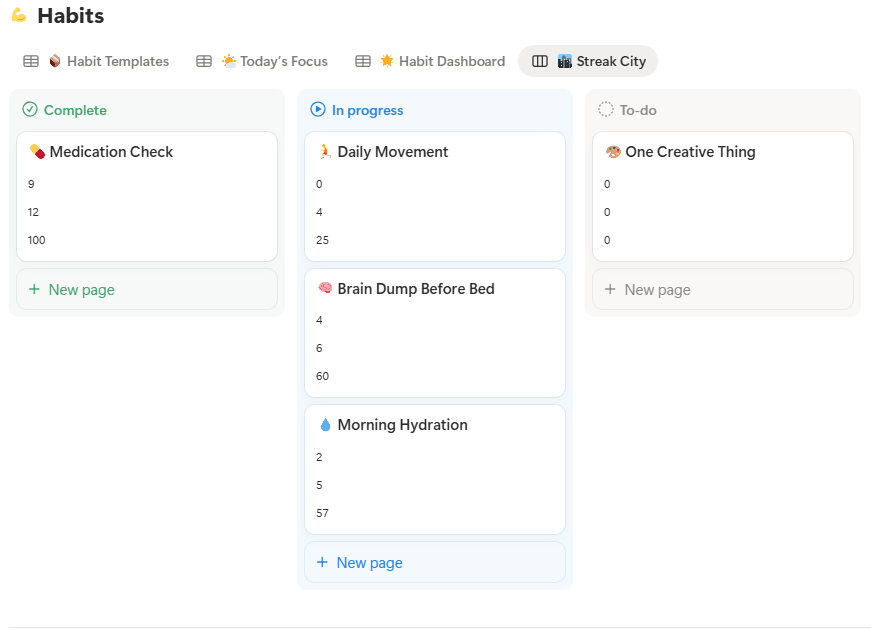The image size is (871, 629).
Task: Click value 57 on Morning Hydration card
Action: [322, 513]
